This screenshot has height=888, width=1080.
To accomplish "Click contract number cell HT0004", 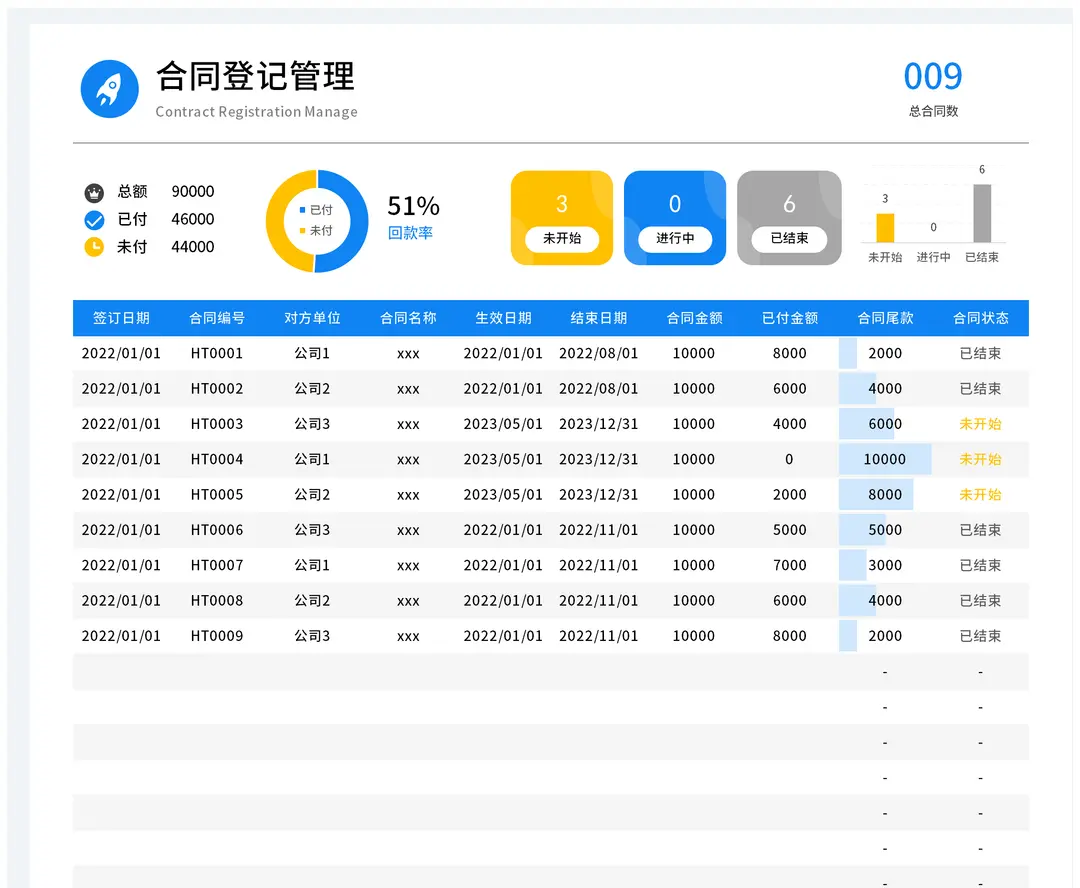I will pyautogui.click(x=217, y=460).
